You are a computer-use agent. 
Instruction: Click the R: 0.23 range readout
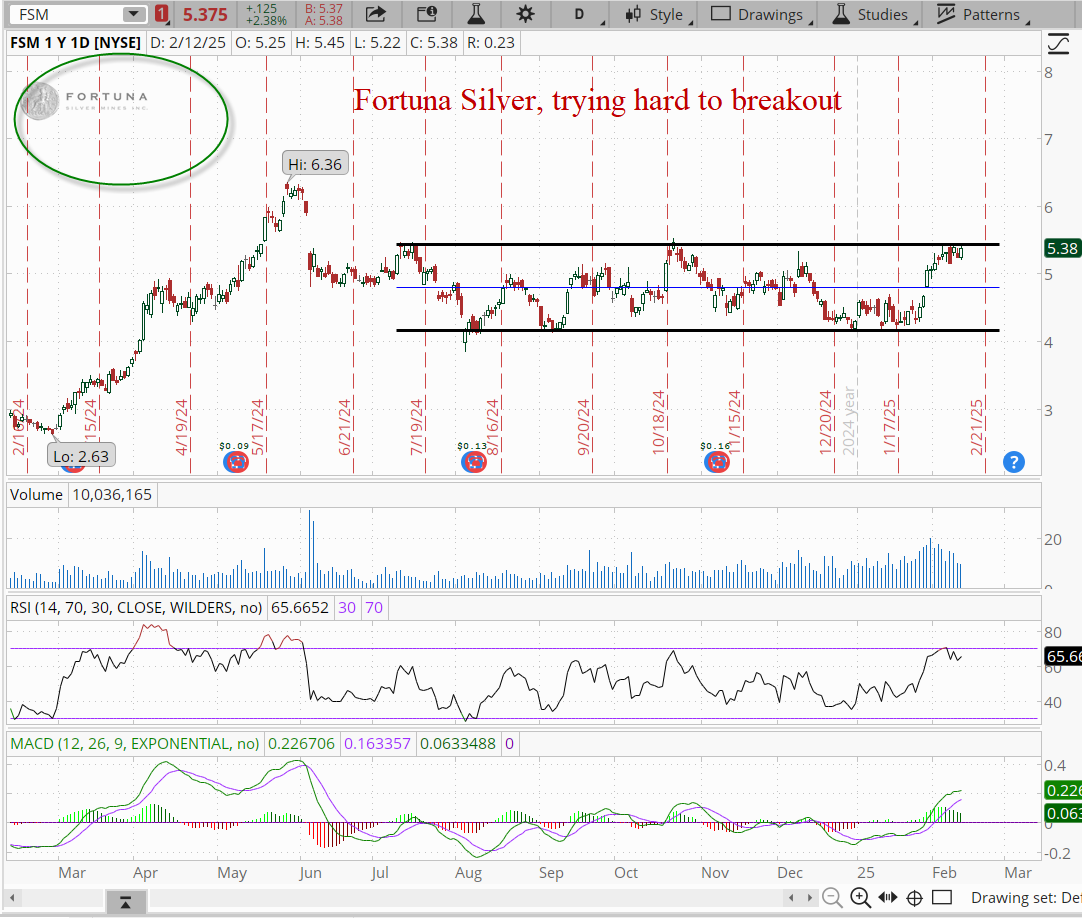coord(491,43)
